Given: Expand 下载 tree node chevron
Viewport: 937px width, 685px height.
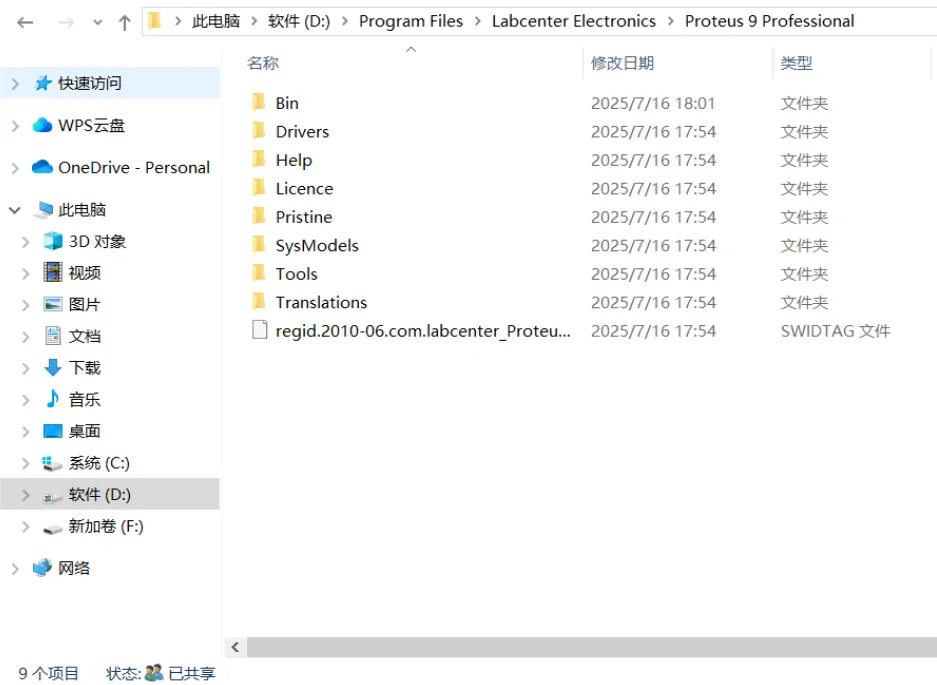Looking at the screenshot, I should tap(26, 368).
